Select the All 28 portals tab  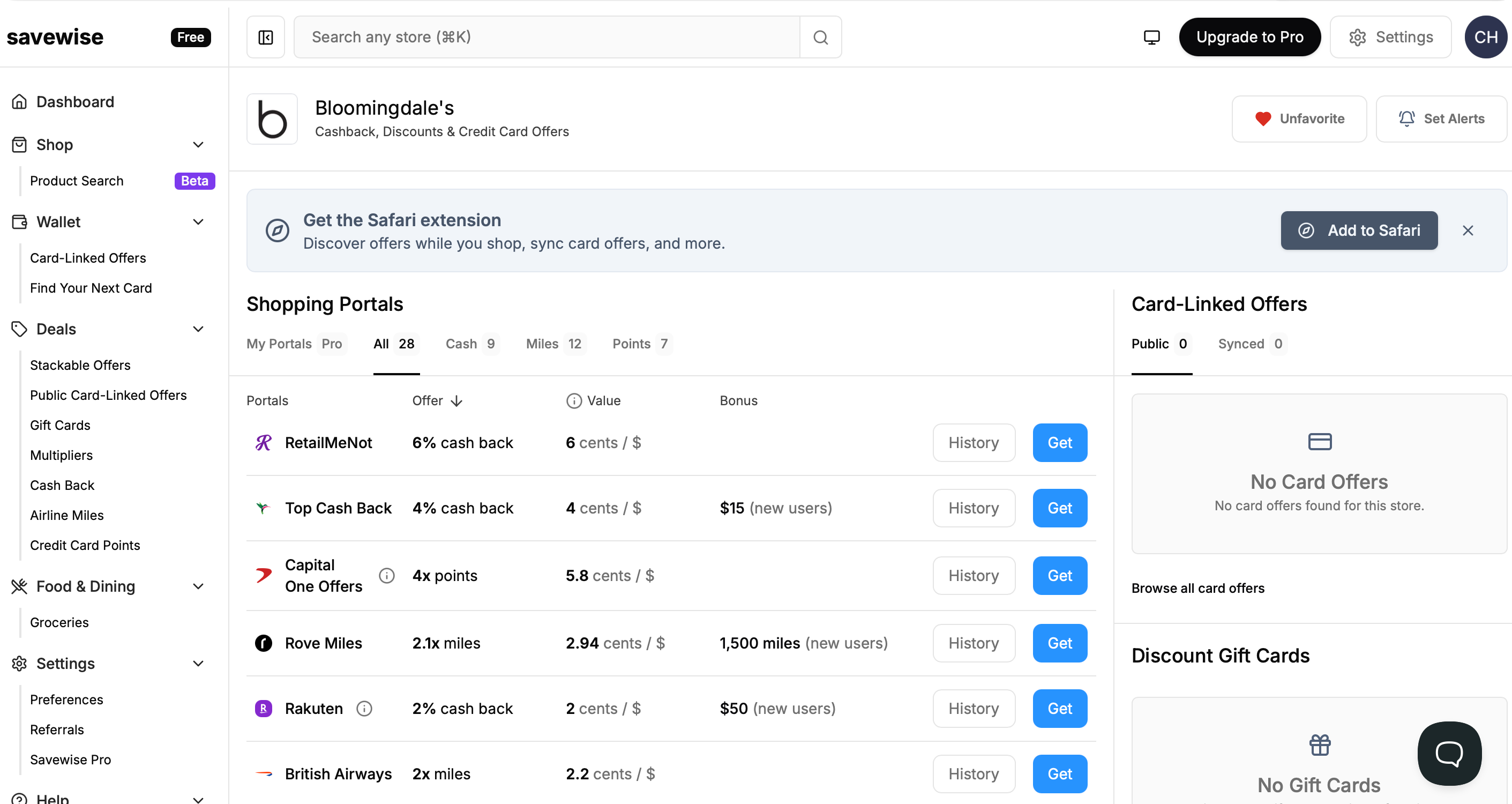396,344
